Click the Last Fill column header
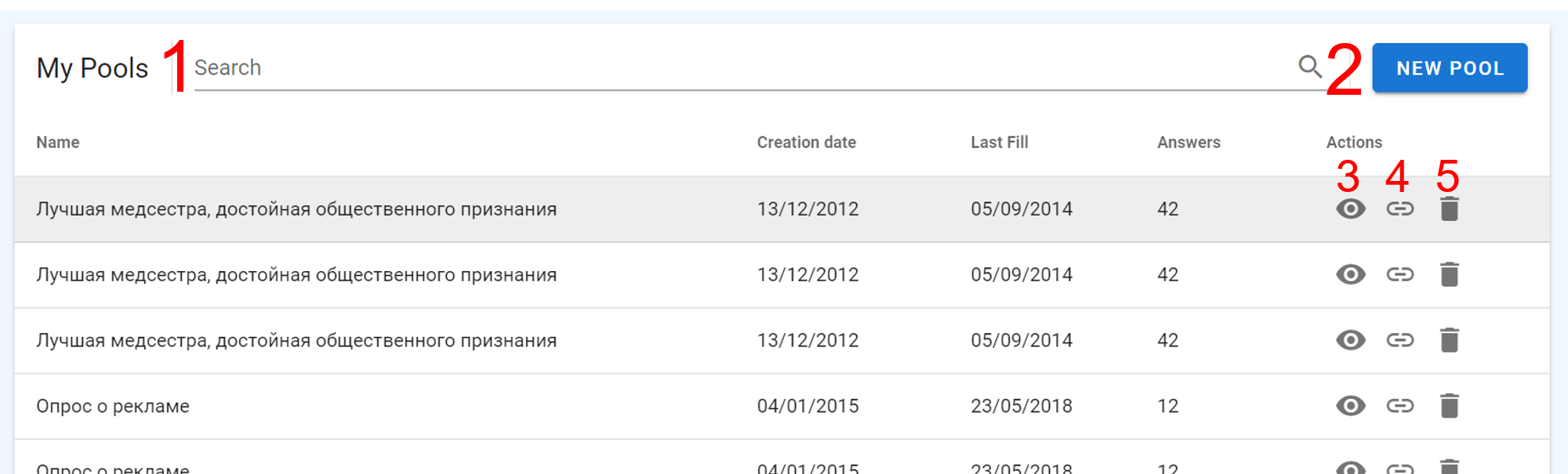The height and width of the screenshot is (474, 1568). pos(999,143)
